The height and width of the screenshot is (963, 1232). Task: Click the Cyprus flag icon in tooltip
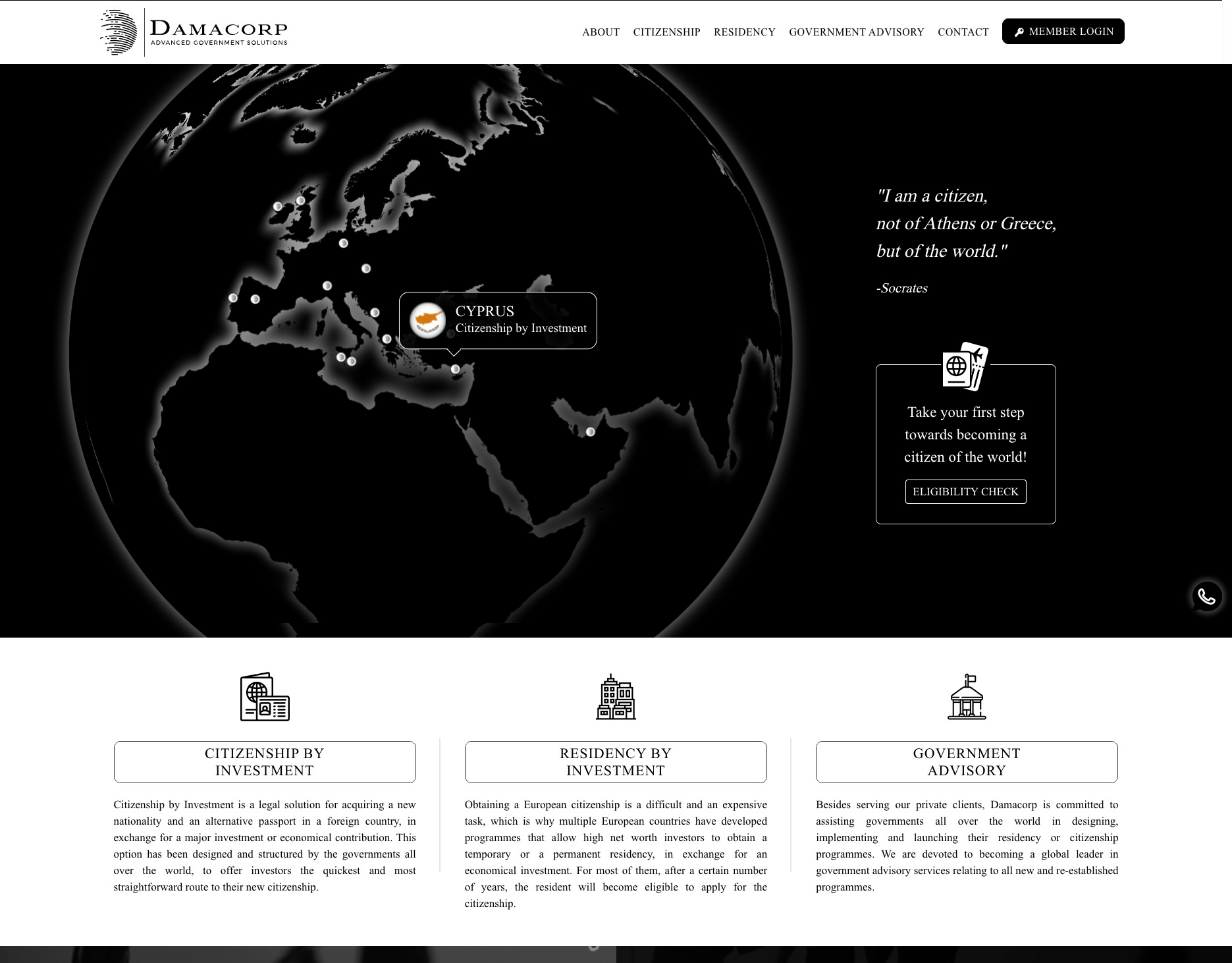[427, 320]
